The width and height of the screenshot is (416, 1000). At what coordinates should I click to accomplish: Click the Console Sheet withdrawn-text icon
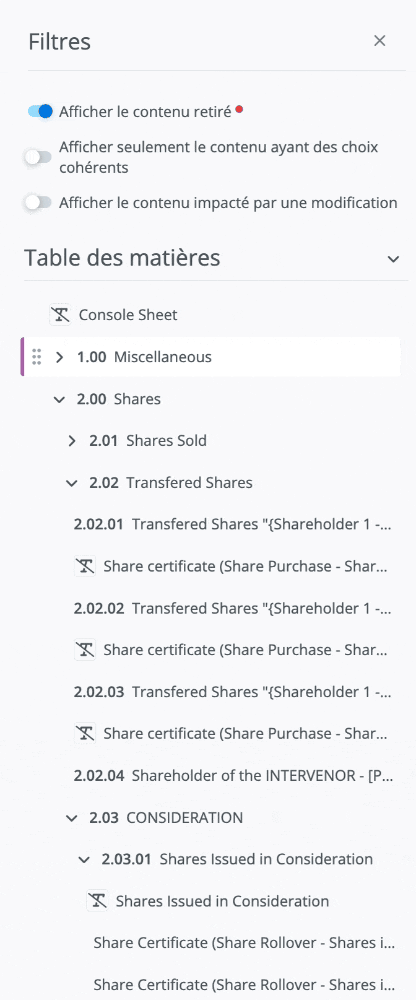point(60,314)
